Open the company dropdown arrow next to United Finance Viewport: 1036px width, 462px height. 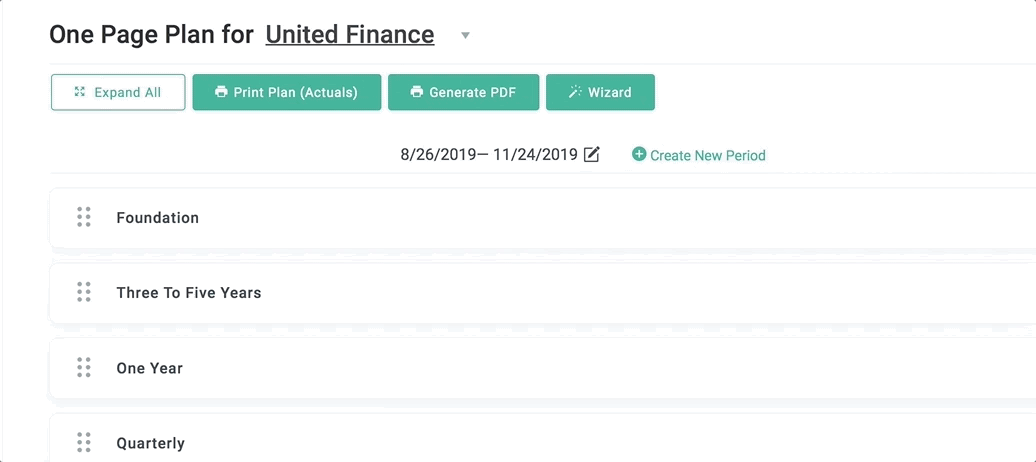465,35
